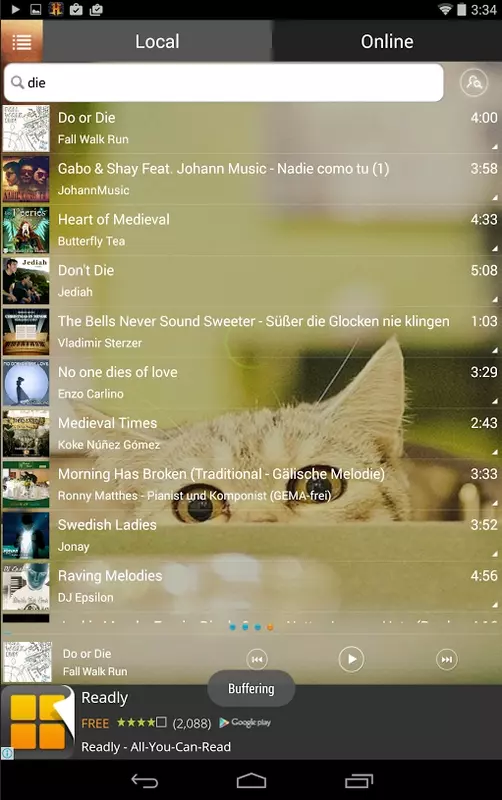The height and width of the screenshot is (800, 502).
Task: Open Android recent apps icon
Action: (359, 781)
